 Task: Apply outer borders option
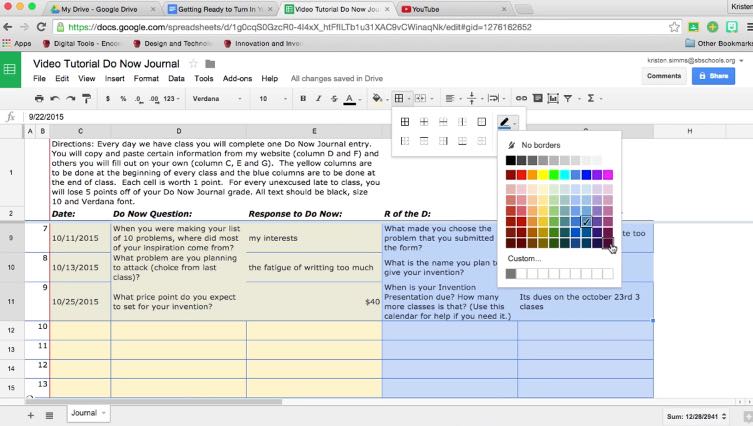481,122
